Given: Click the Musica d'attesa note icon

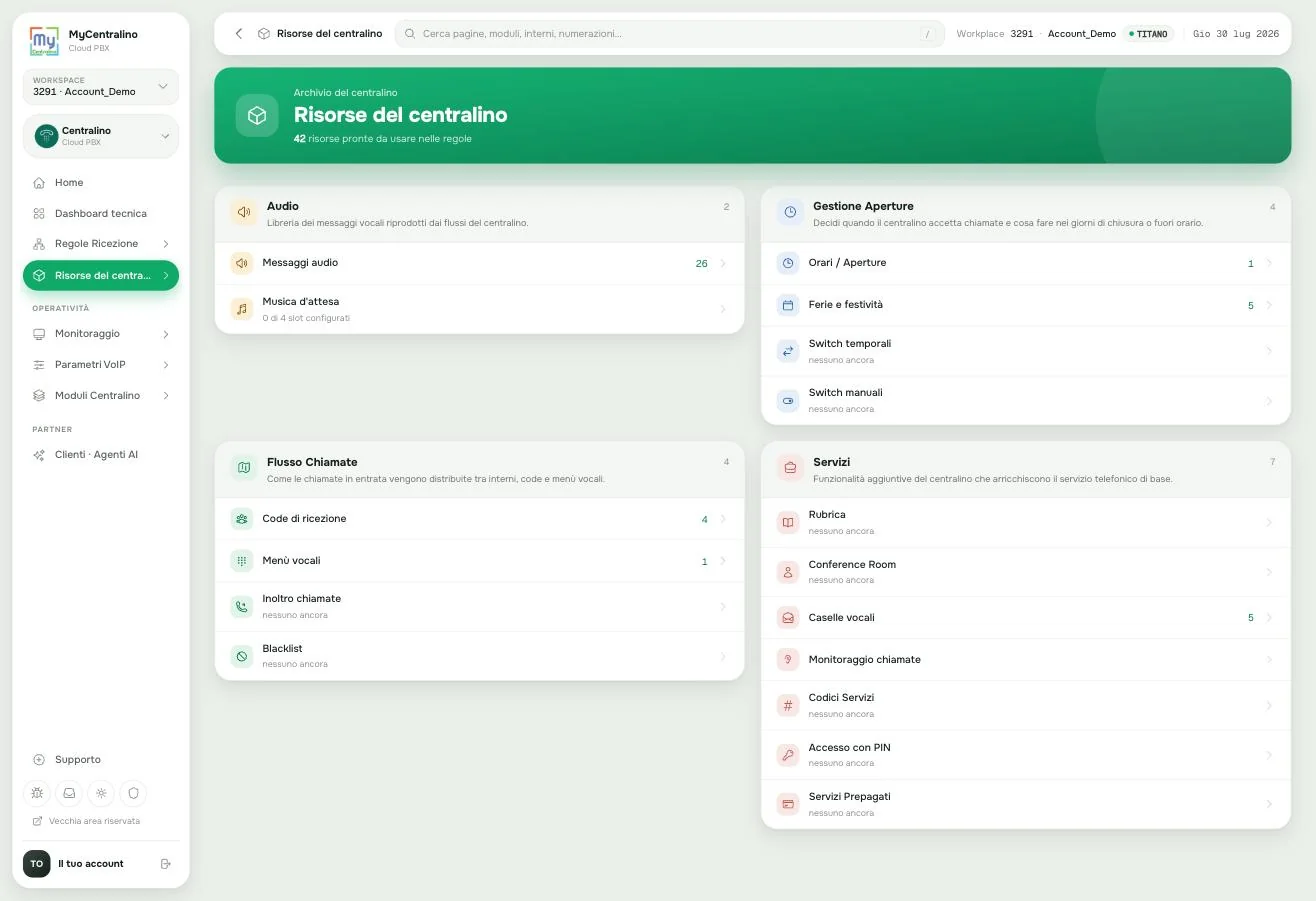Looking at the screenshot, I should (242, 309).
